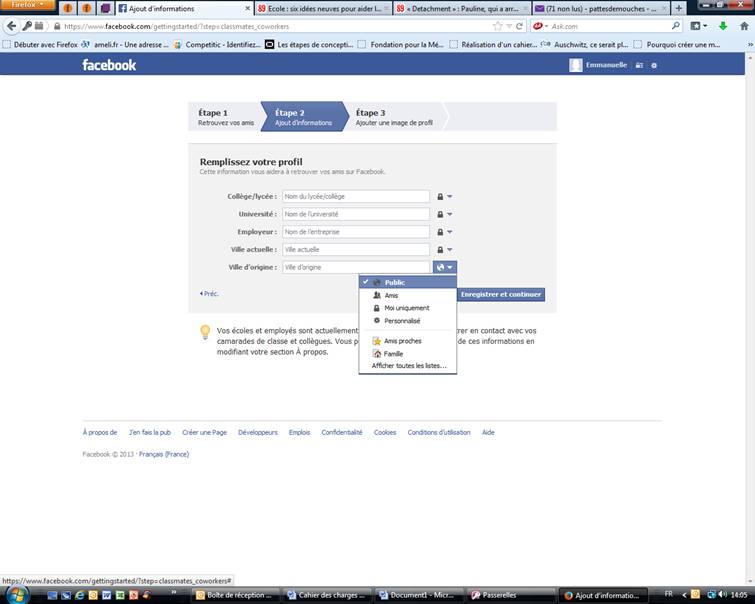This screenshot has height=604, width=755.
Task: Switch to the Ecole six idées neuves tab
Action: pyautogui.click(x=324, y=8)
